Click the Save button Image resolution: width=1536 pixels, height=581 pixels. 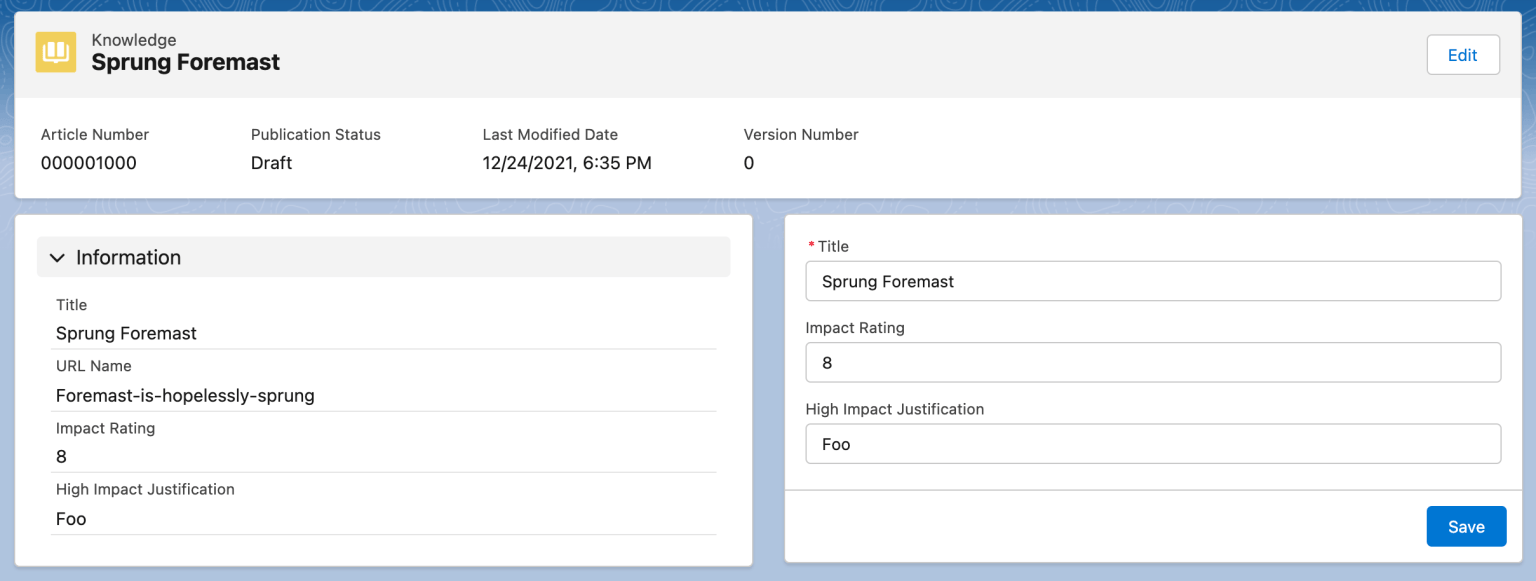pyautogui.click(x=1466, y=526)
